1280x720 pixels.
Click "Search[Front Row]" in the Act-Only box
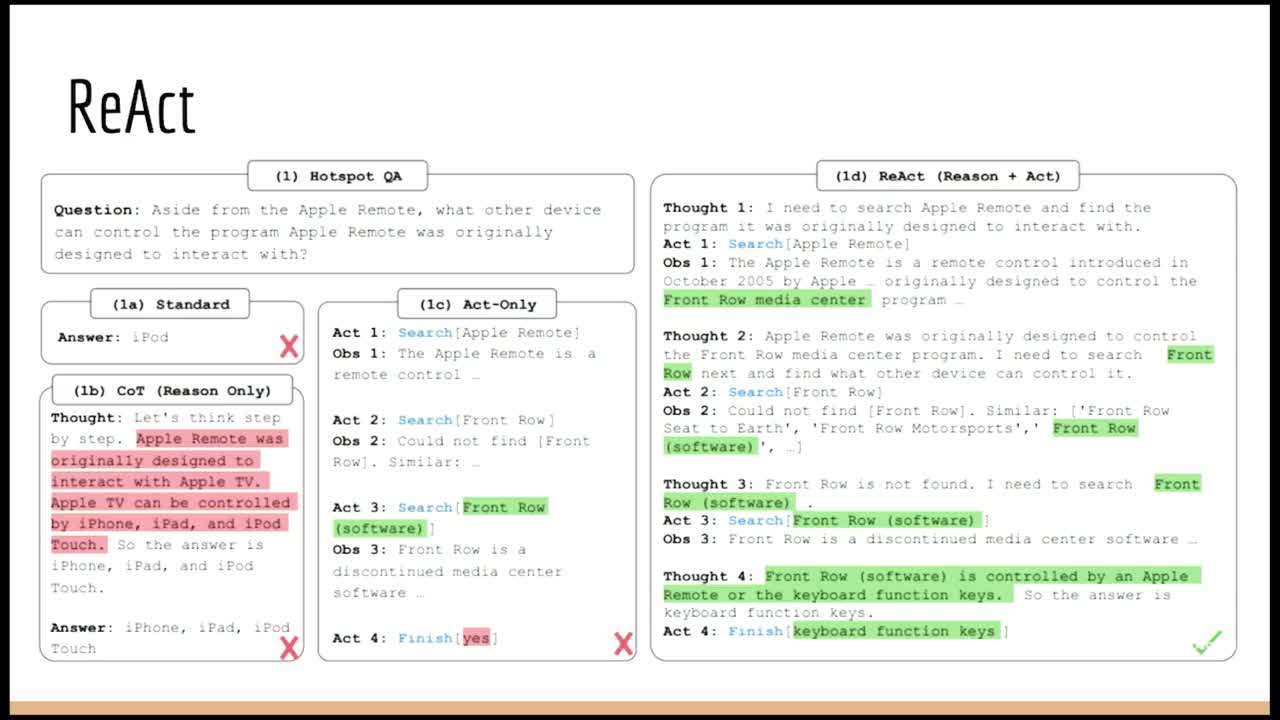(476, 421)
